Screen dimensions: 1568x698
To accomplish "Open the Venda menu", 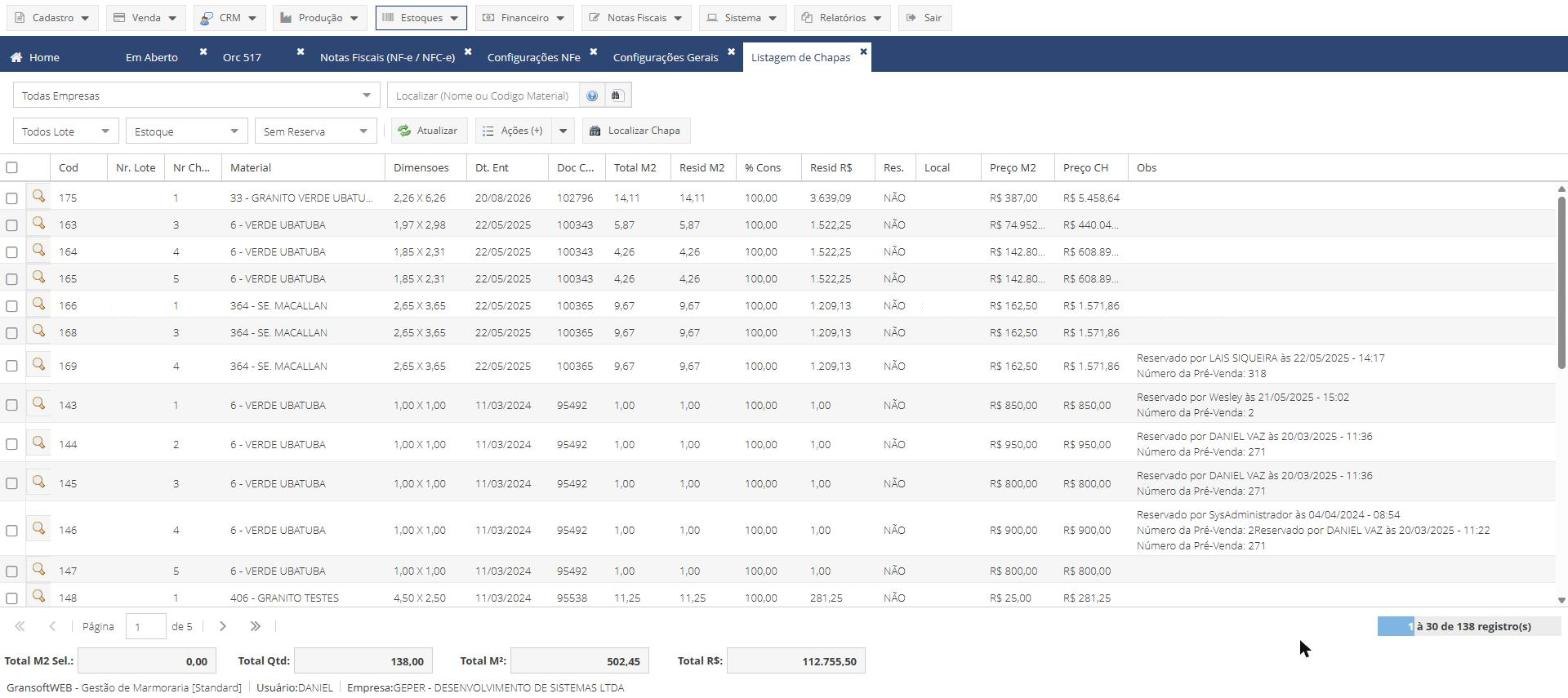I will click(x=144, y=17).
